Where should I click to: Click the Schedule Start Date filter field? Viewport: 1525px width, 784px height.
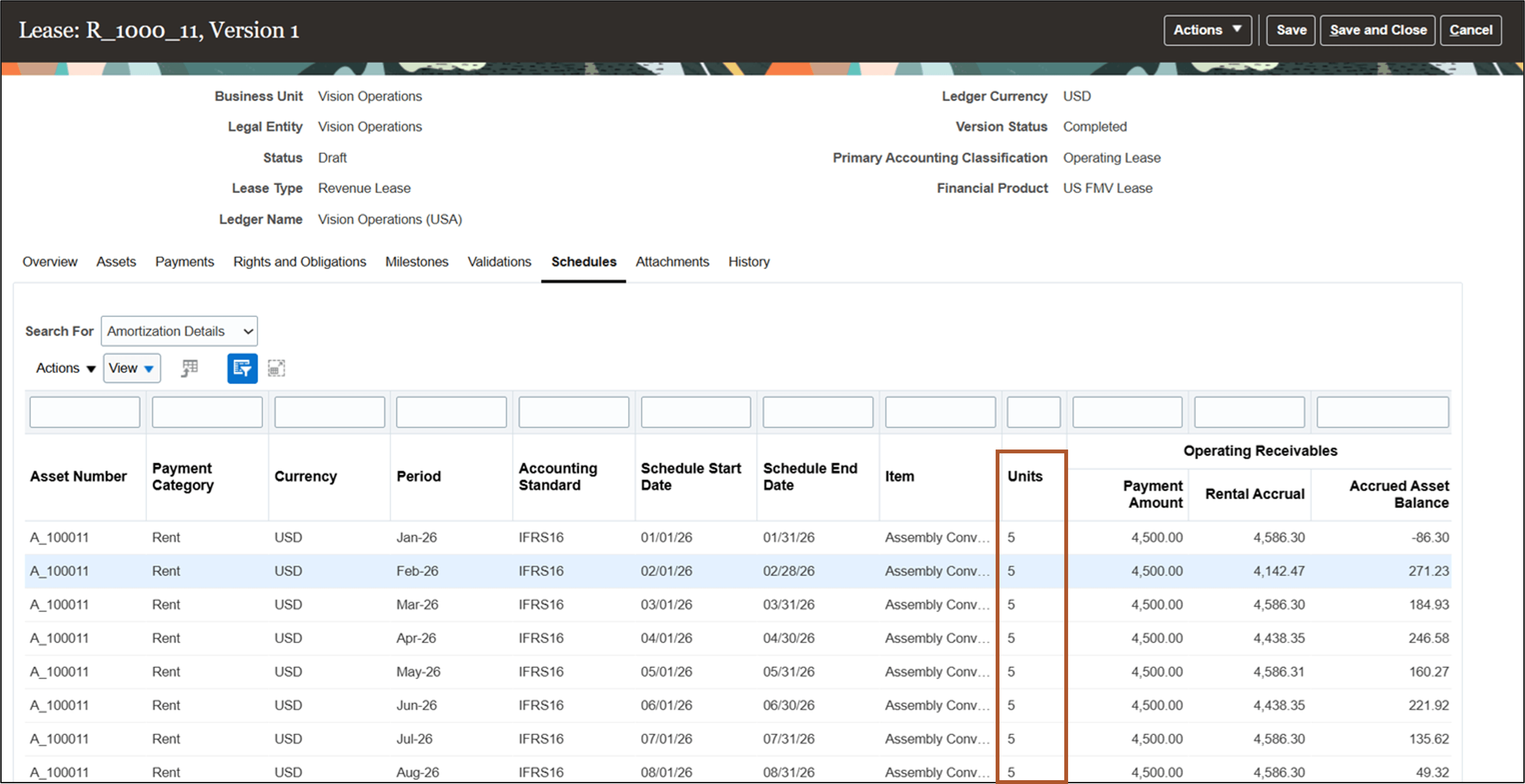696,412
